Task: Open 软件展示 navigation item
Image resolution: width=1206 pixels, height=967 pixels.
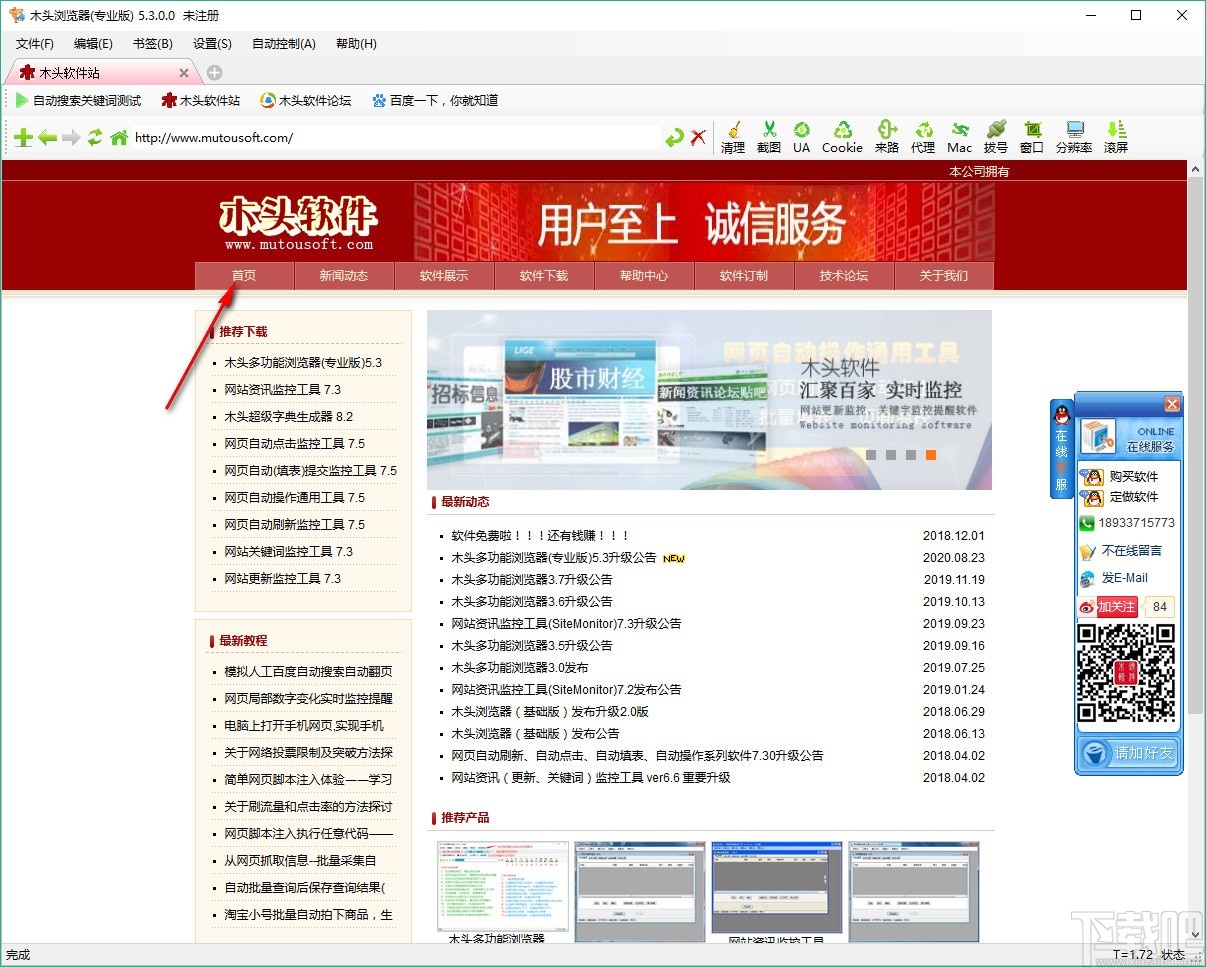Action: pyautogui.click(x=444, y=276)
